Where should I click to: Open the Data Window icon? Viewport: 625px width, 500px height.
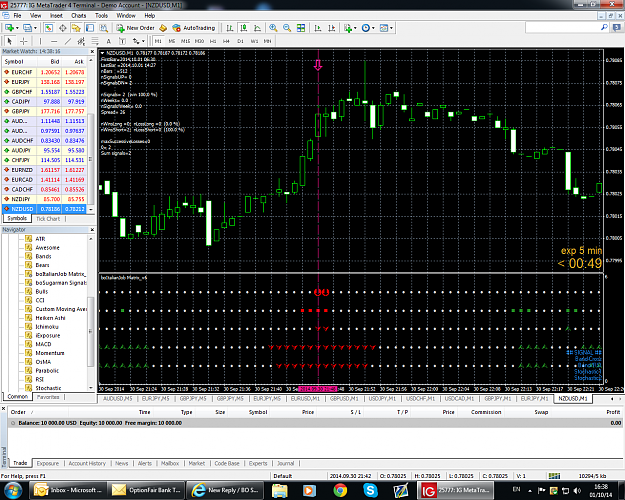[x=63, y=28]
